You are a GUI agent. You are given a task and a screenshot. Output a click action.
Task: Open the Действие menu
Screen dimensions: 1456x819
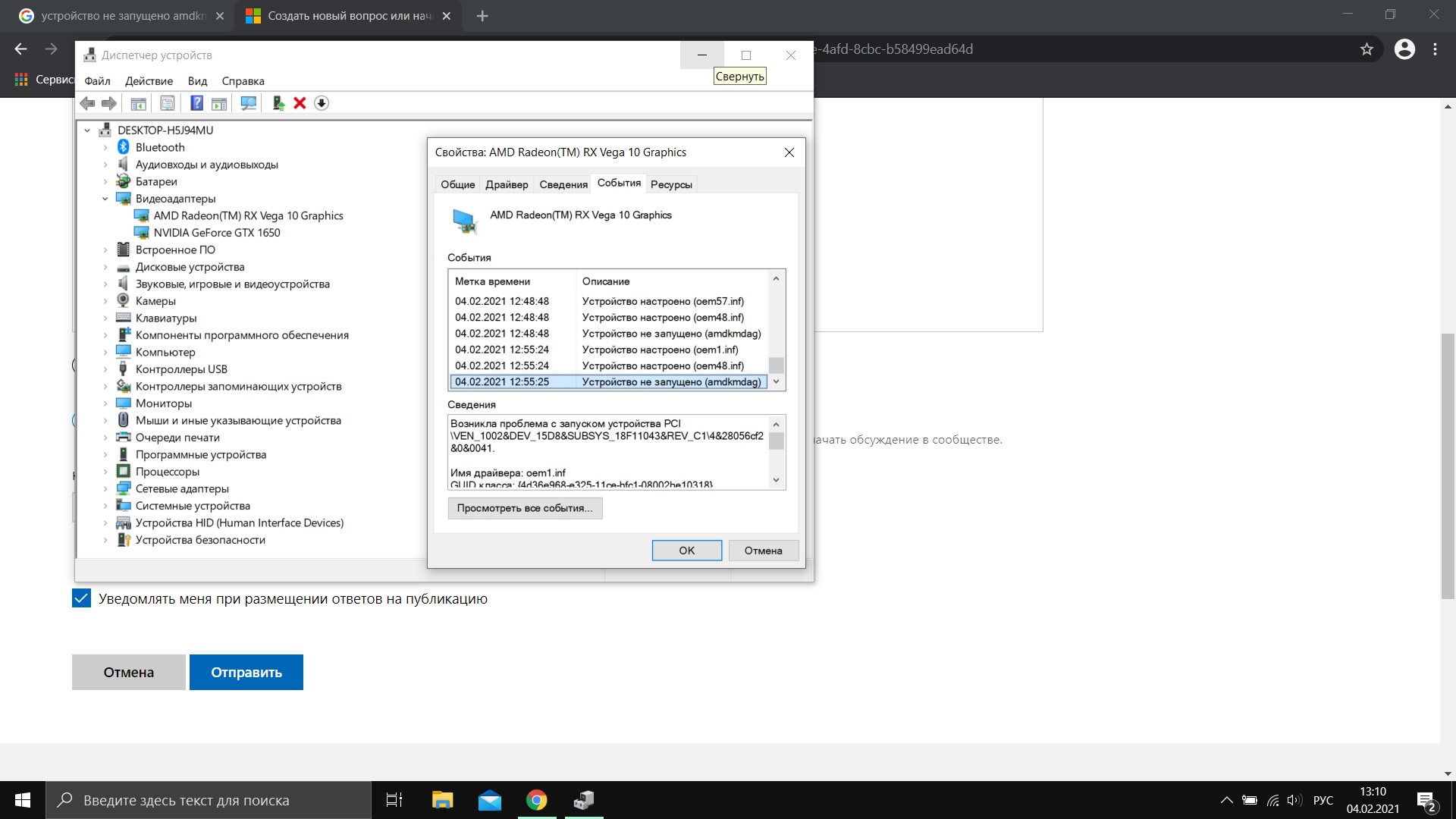pyautogui.click(x=149, y=81)
